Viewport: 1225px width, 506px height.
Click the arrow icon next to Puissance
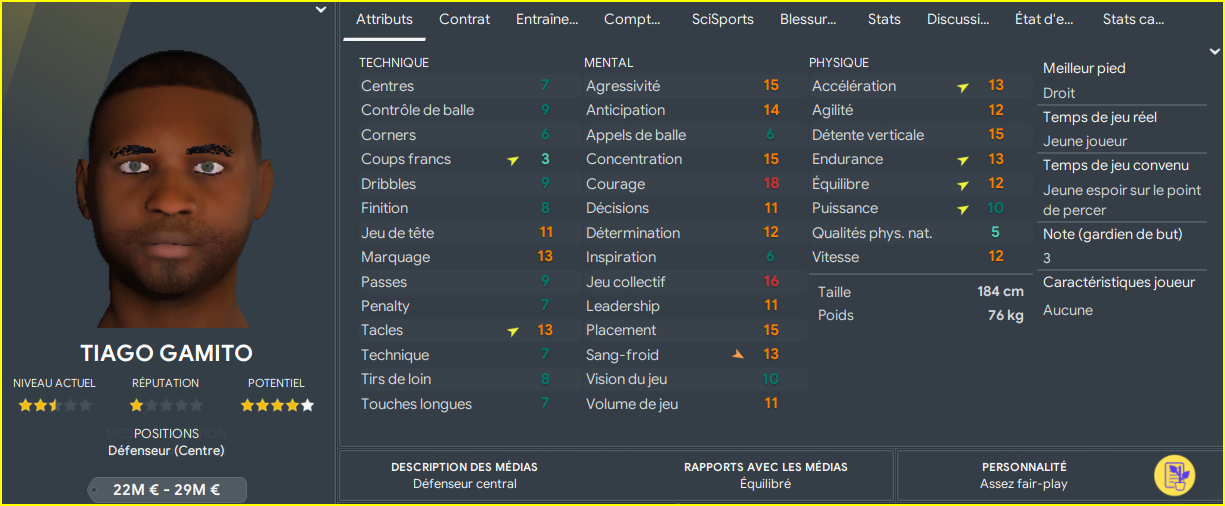tap(963, 209)
